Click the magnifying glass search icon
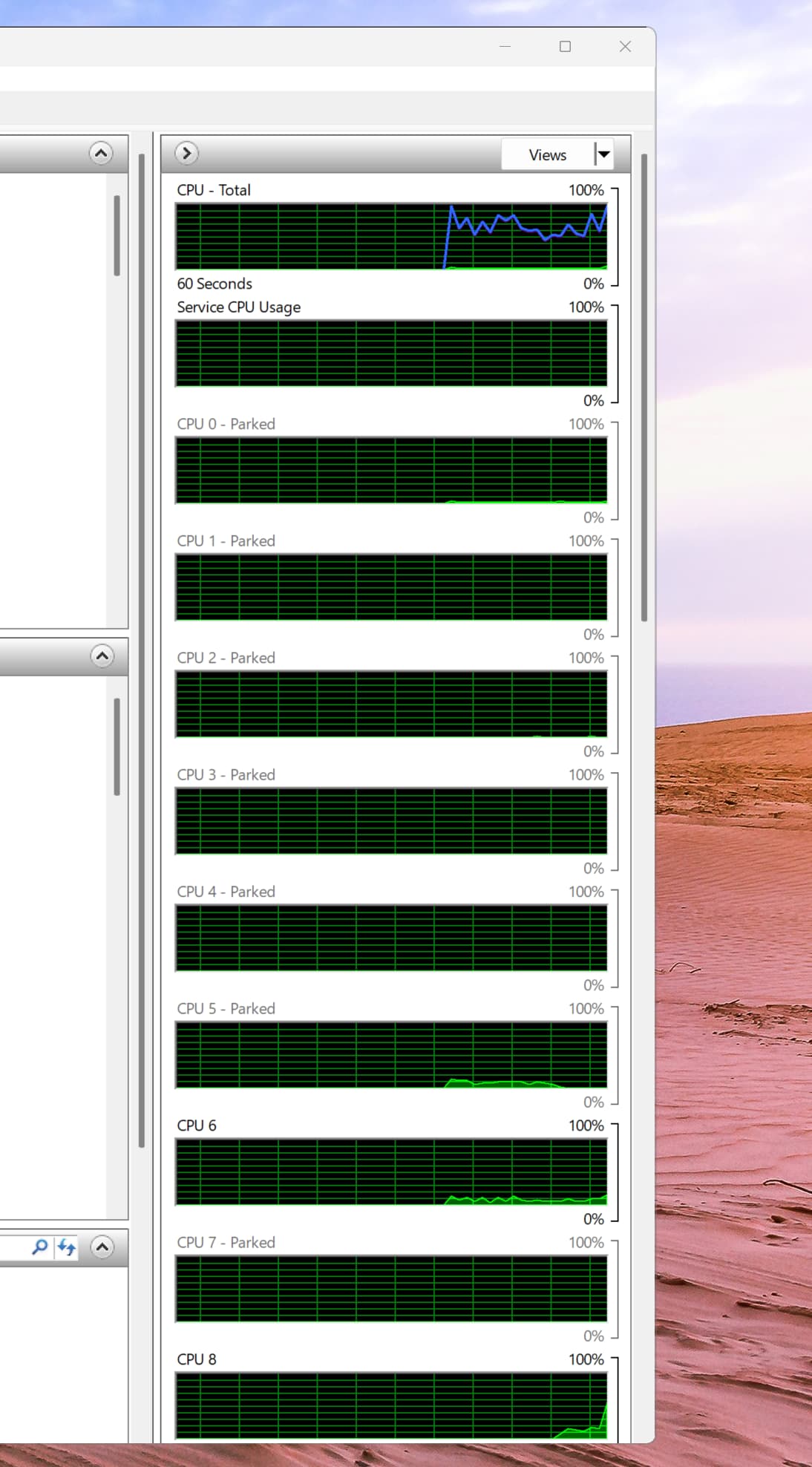This screenshot has height=1467, width=812. coord(40,1247)
